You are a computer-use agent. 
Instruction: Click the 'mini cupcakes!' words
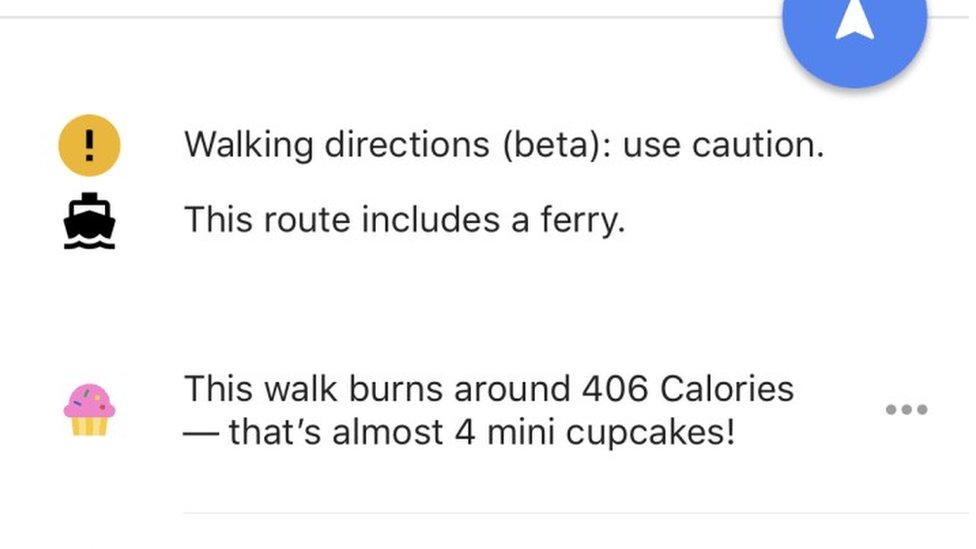(x=611, y=432)
